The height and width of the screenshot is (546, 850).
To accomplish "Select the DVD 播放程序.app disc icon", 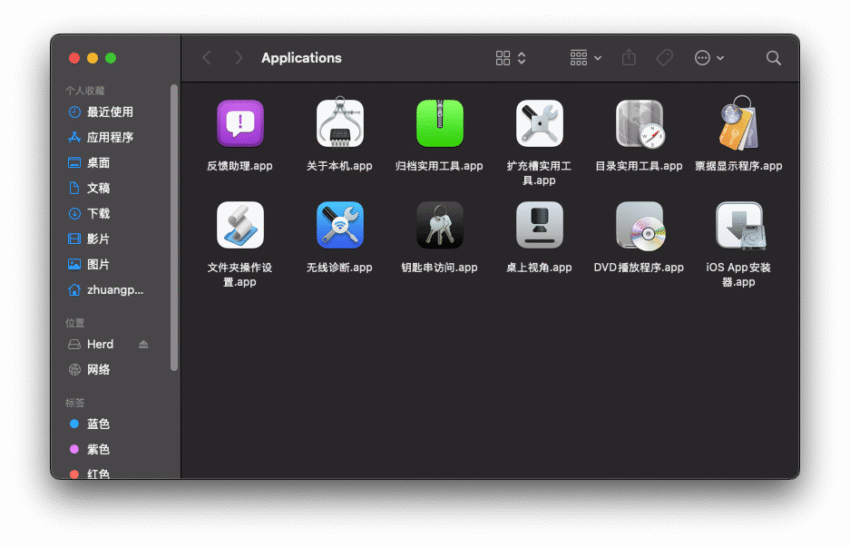I will (640, 226).
